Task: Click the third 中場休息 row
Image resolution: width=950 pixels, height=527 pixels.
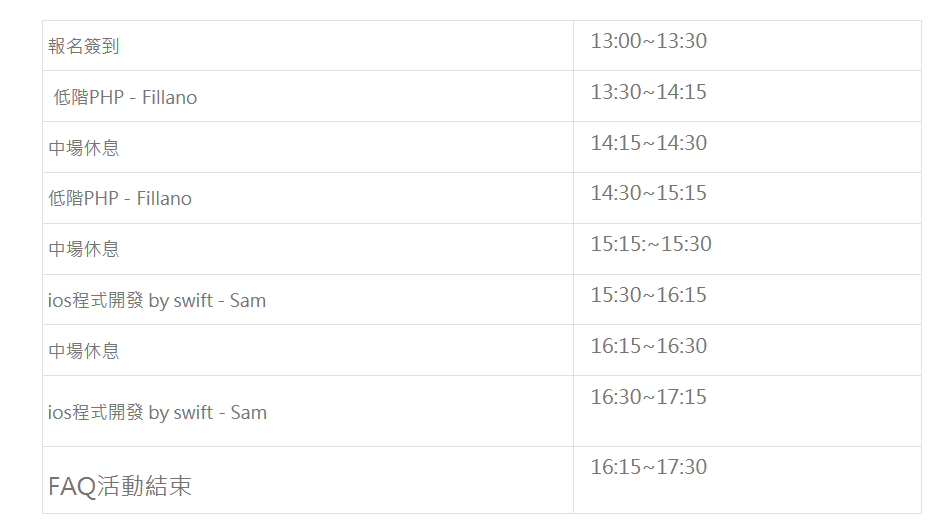Action: click(308, 350)
